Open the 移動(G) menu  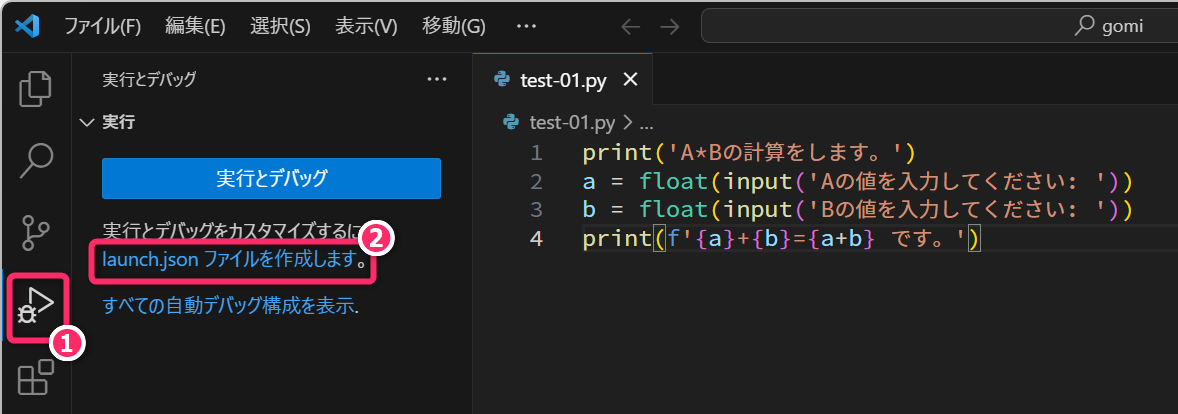pyautogui.click(x=453, y=27)
